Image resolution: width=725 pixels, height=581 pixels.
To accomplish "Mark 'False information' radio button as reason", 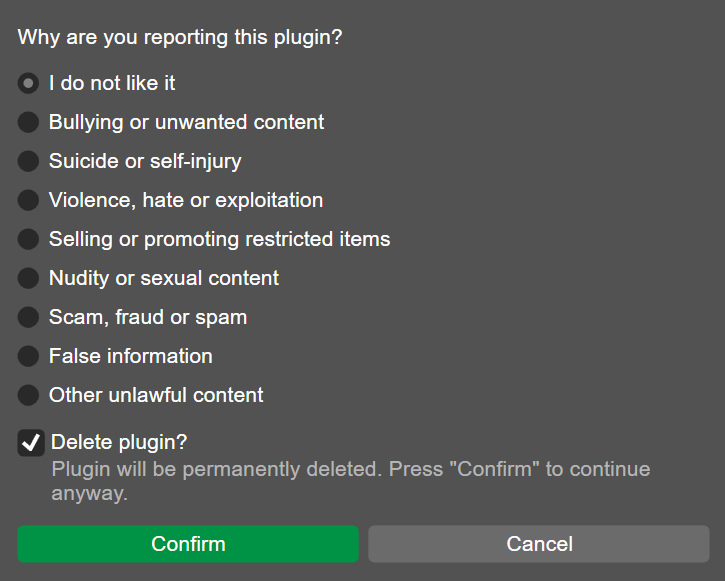I will (x=29, y=356).
